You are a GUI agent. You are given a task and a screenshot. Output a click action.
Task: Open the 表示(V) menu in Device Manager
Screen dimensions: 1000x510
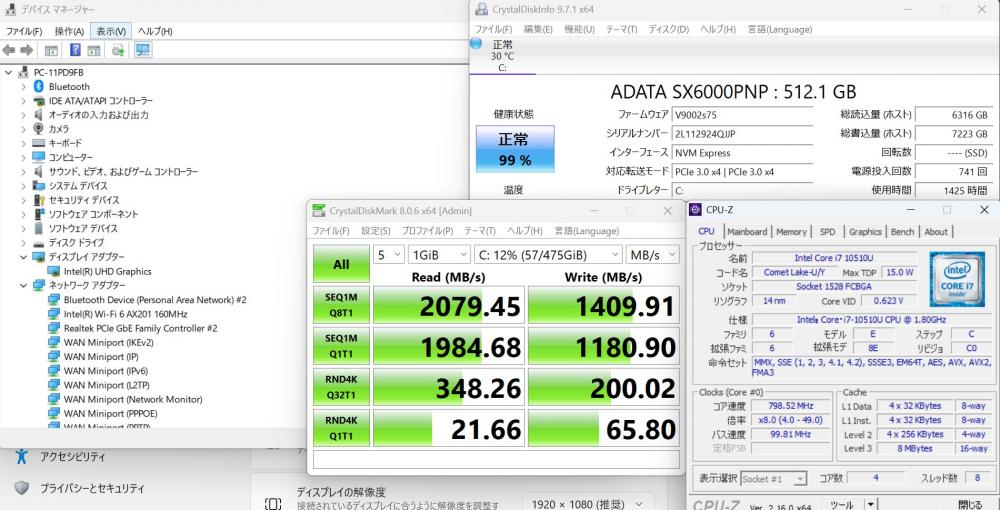[x=112, y=31]
